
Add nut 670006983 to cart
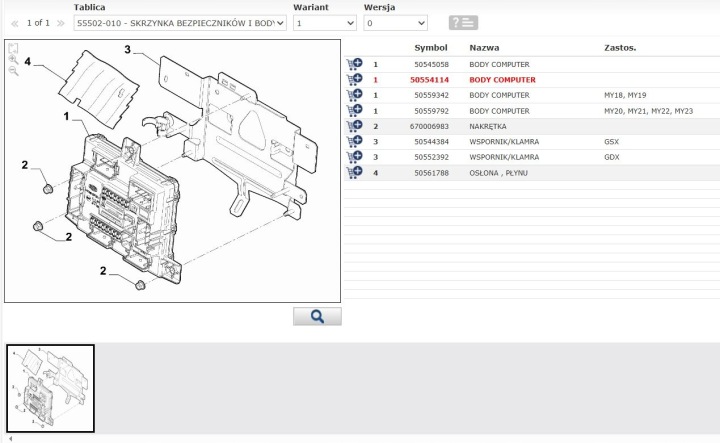click(354, 126)
